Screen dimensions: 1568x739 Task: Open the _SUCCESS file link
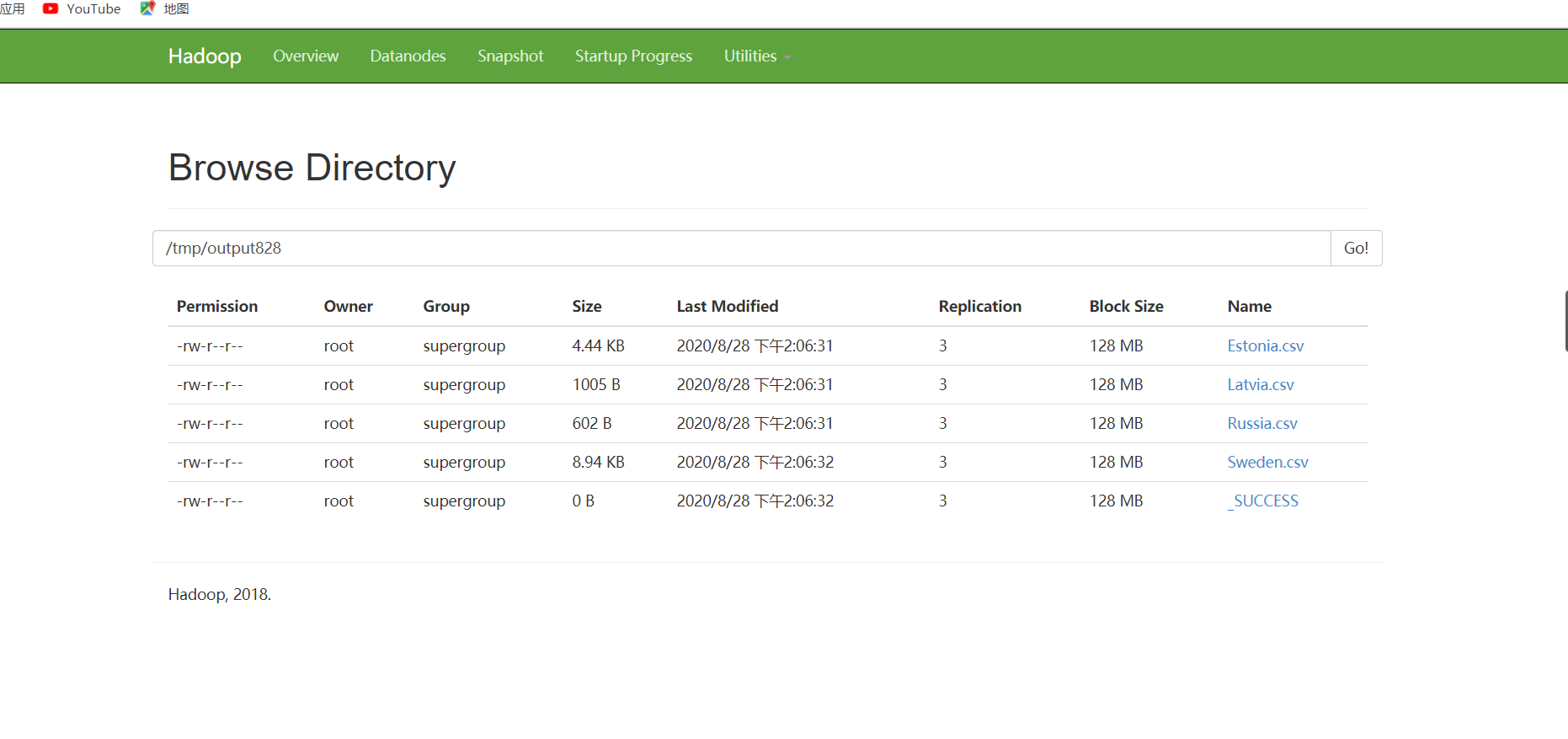pyautogui.click(x=1262, y=501)
